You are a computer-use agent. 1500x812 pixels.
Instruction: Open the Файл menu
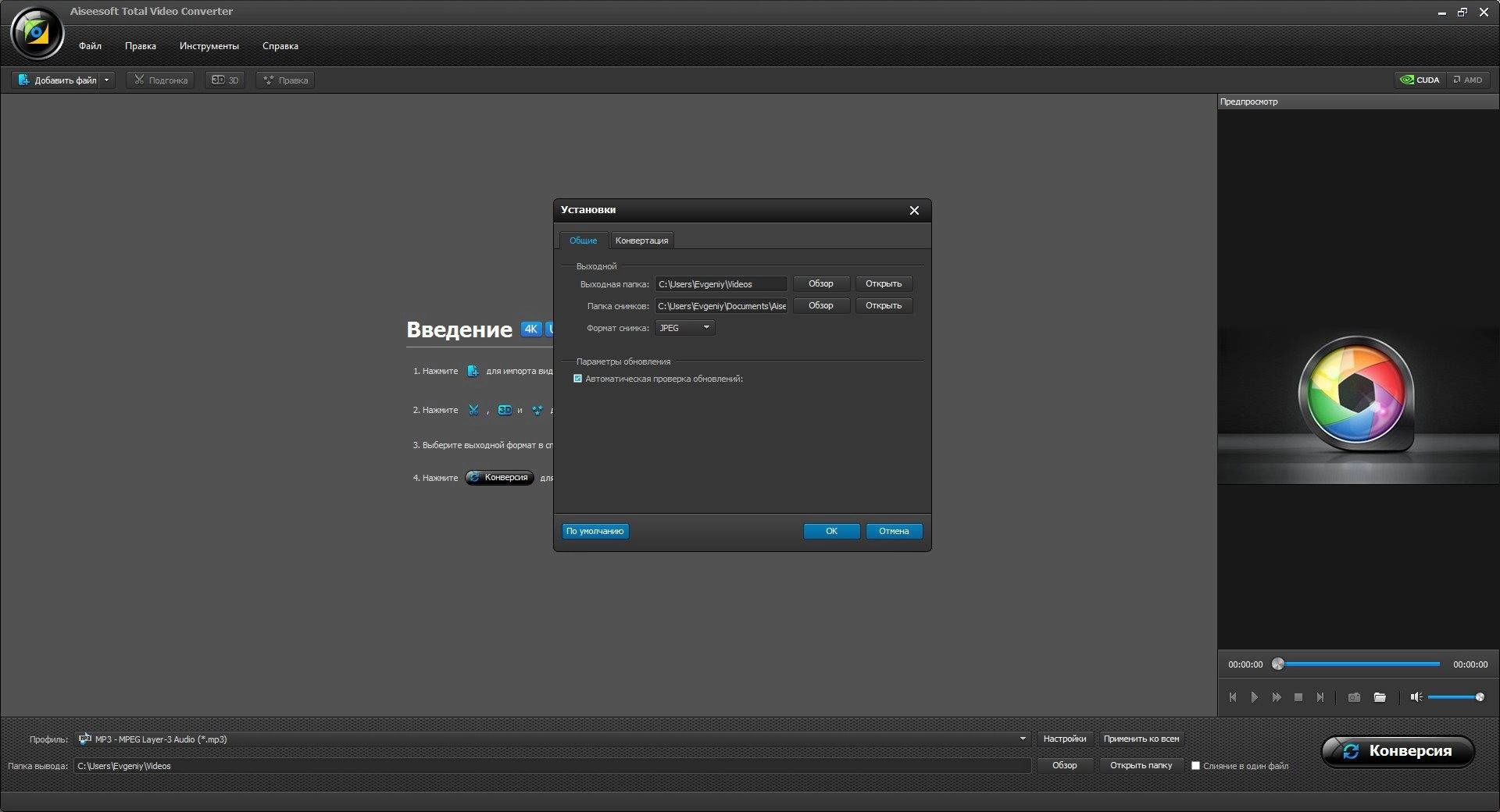click(x=90, y=46)
